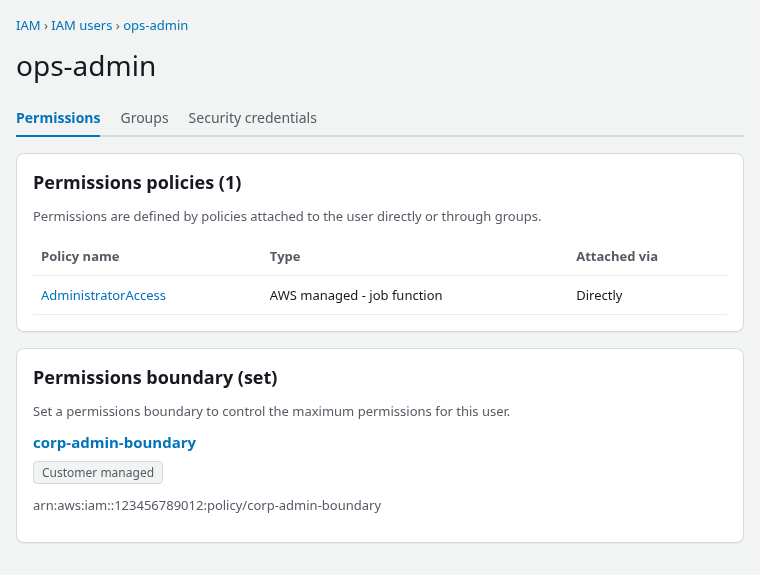Click the permissions boundary description sentence
The width and height of the screenshot is (760, 575).
pyautogui.click(x=271, y=412)
